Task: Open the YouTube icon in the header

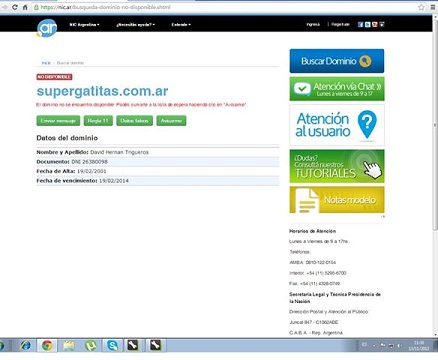Action: 375,24
